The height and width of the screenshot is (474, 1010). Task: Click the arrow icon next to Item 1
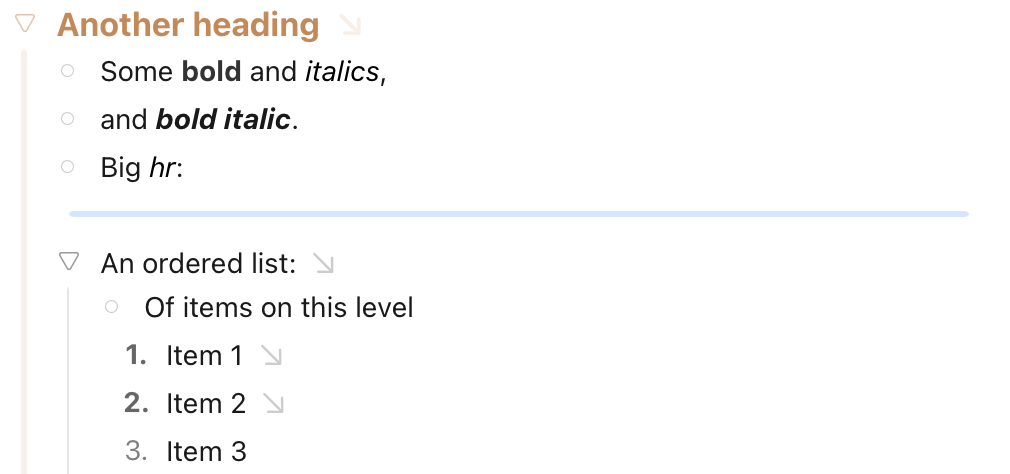pyautogui.click(x=270, y=355)
